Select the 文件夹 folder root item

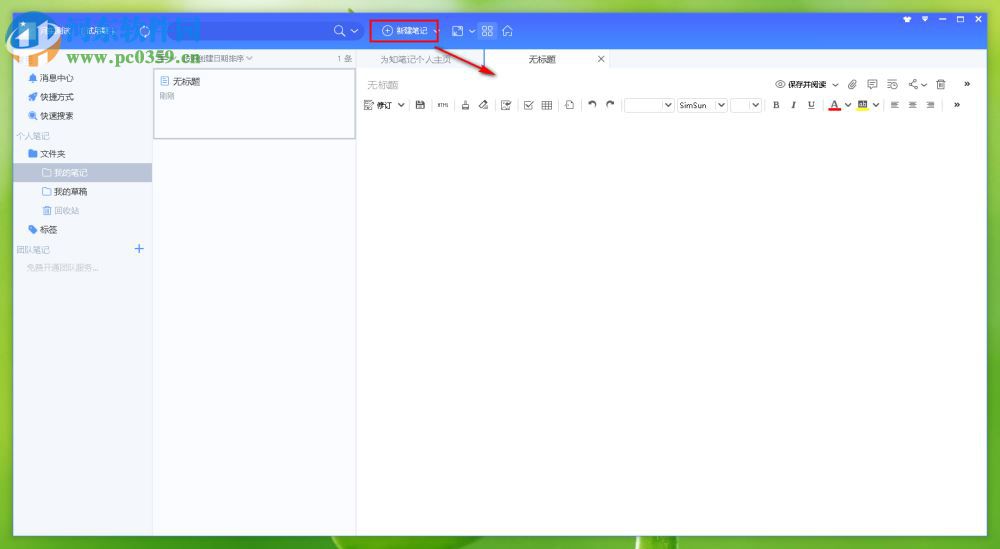click(x=47, y=154)
